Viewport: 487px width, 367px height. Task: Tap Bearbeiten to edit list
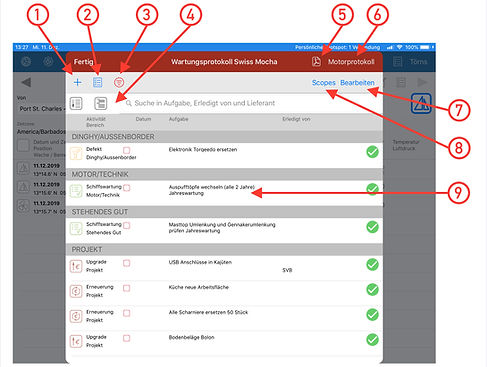[x=357, y=83]
